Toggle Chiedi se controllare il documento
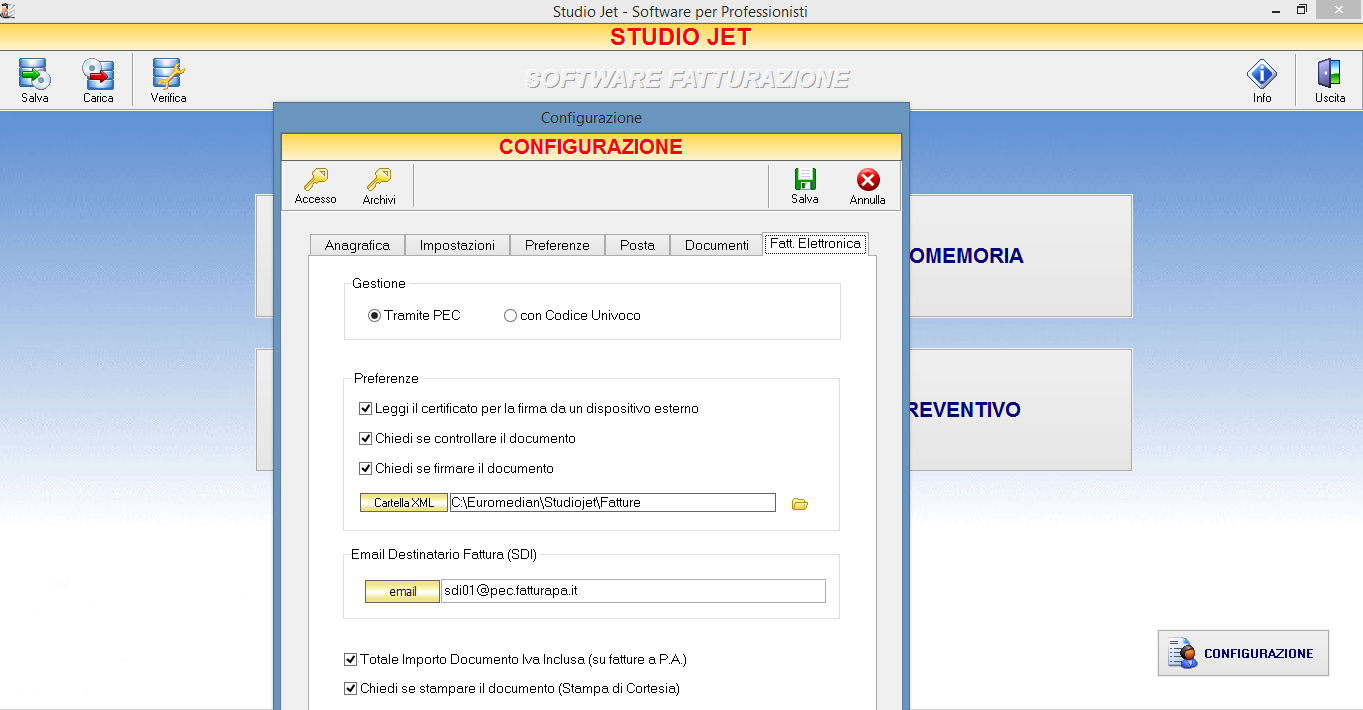This screenshot has width=1363, height=710. point(365,439)
